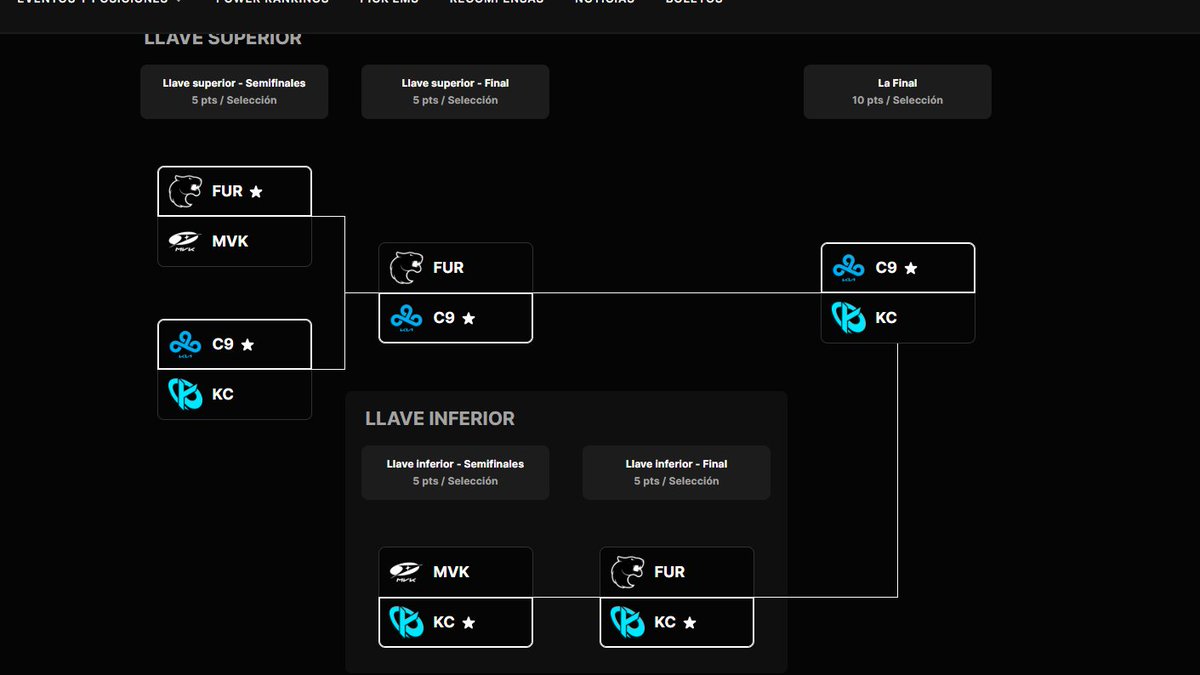
Task: Open 'La Final' 10 pts header card
Action: tap(898, 92)
